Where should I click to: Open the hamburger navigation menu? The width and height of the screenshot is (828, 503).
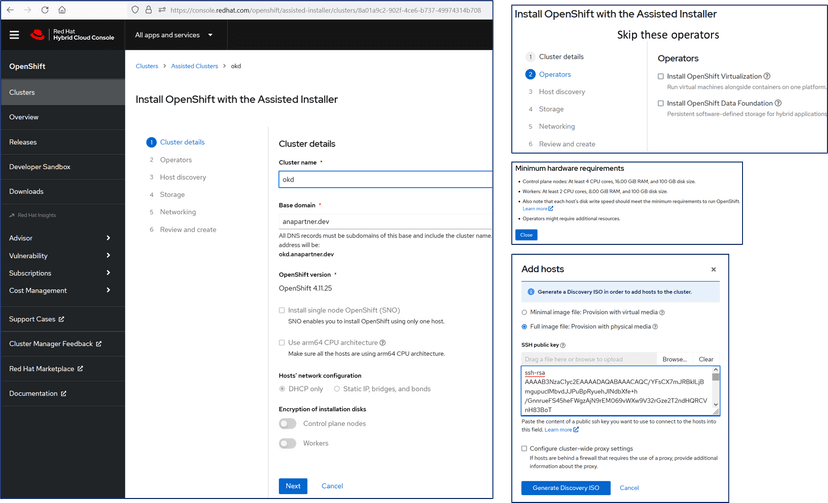14,35
